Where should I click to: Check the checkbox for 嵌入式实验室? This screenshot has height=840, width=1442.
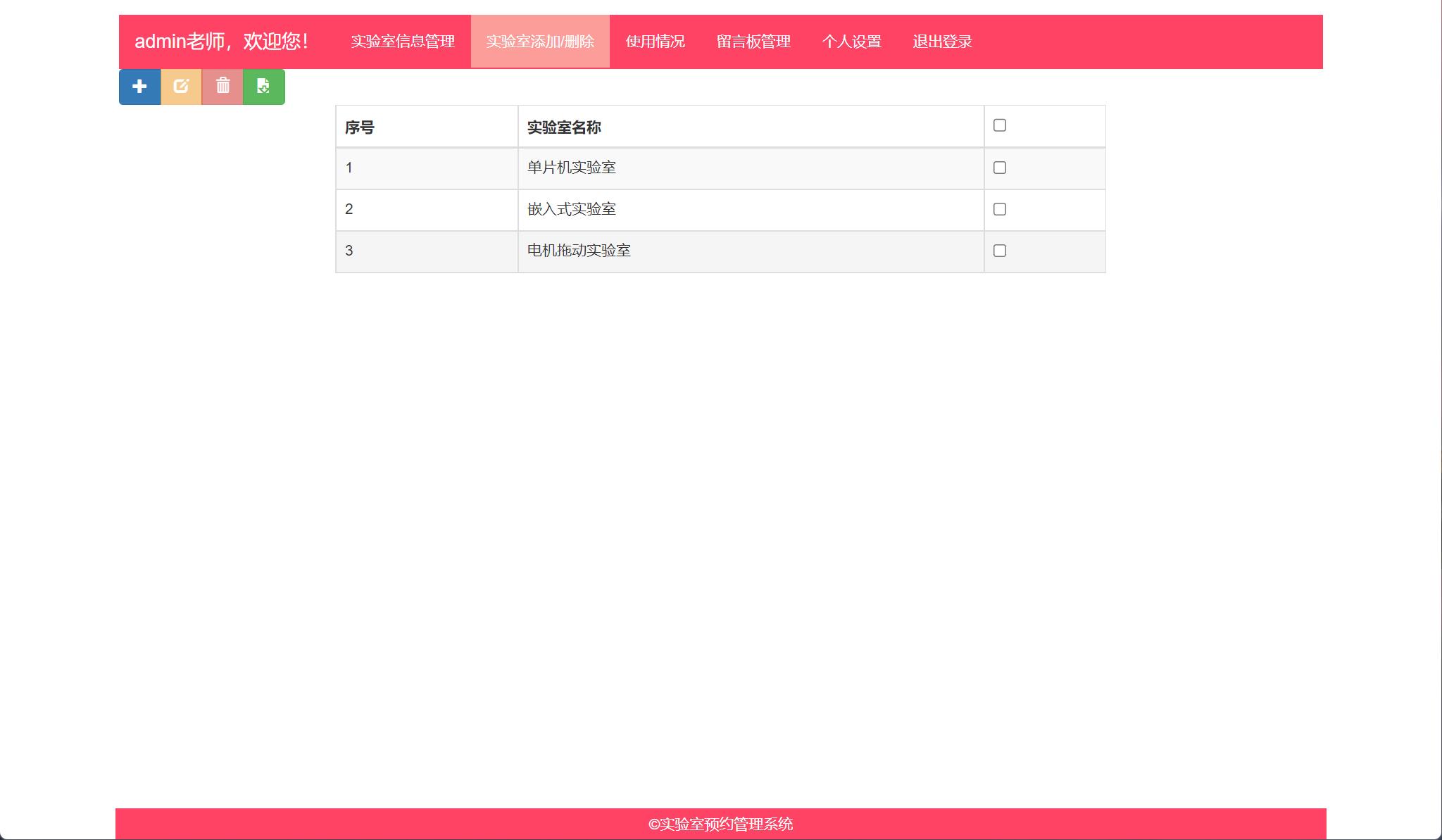[x=1000, y=208]
